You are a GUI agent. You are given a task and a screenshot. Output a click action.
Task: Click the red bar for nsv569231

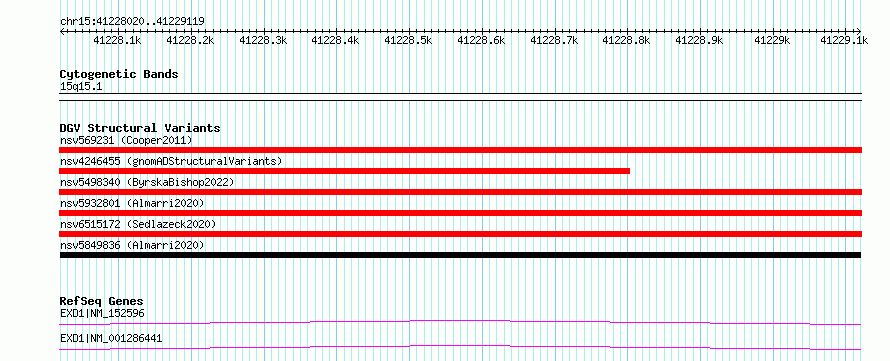pos(460,150)
